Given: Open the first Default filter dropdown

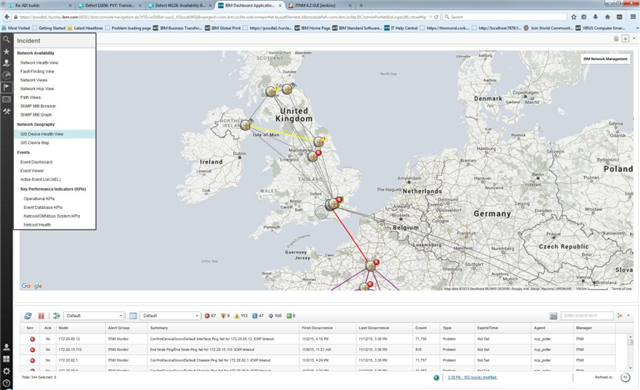Looking at the screenshot, I should [x=94, y=316].
